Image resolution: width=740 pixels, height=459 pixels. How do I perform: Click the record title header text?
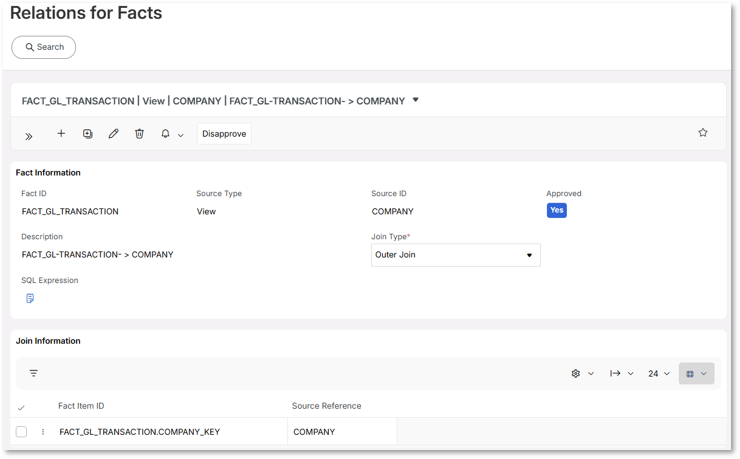tap(213, 101)
